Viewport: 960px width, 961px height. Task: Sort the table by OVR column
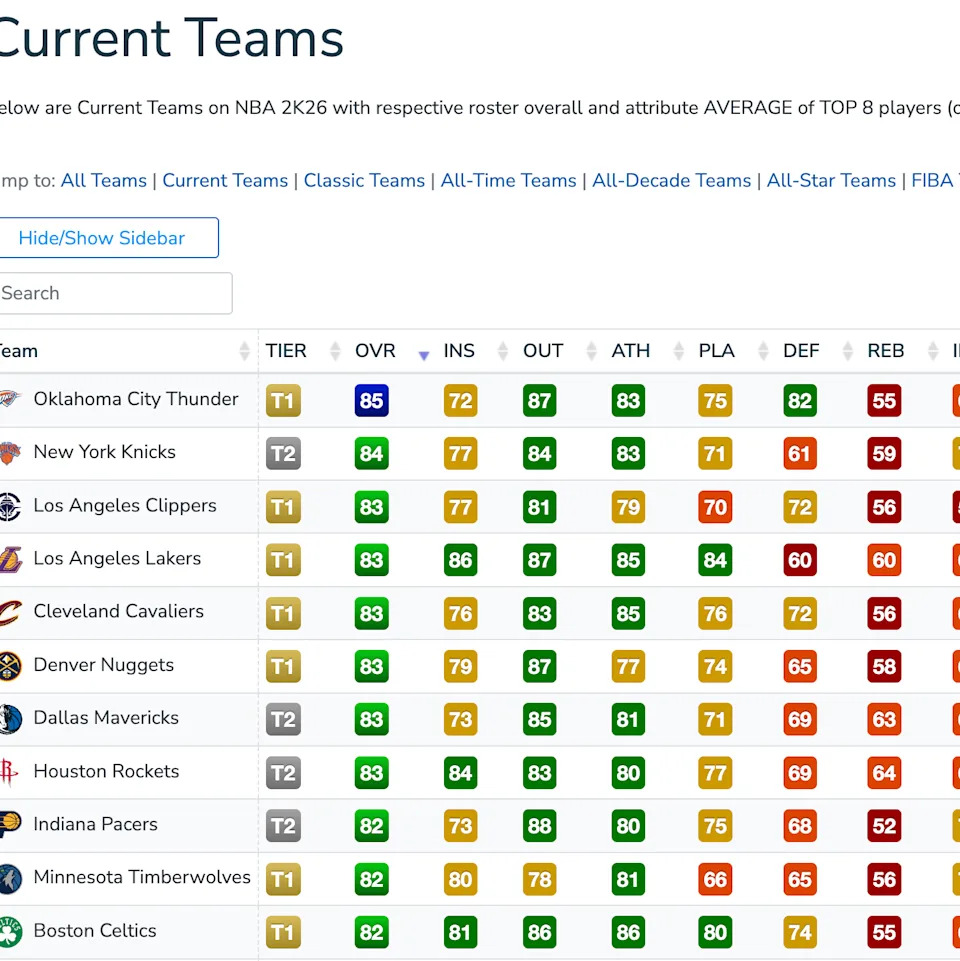pos(376,351)
